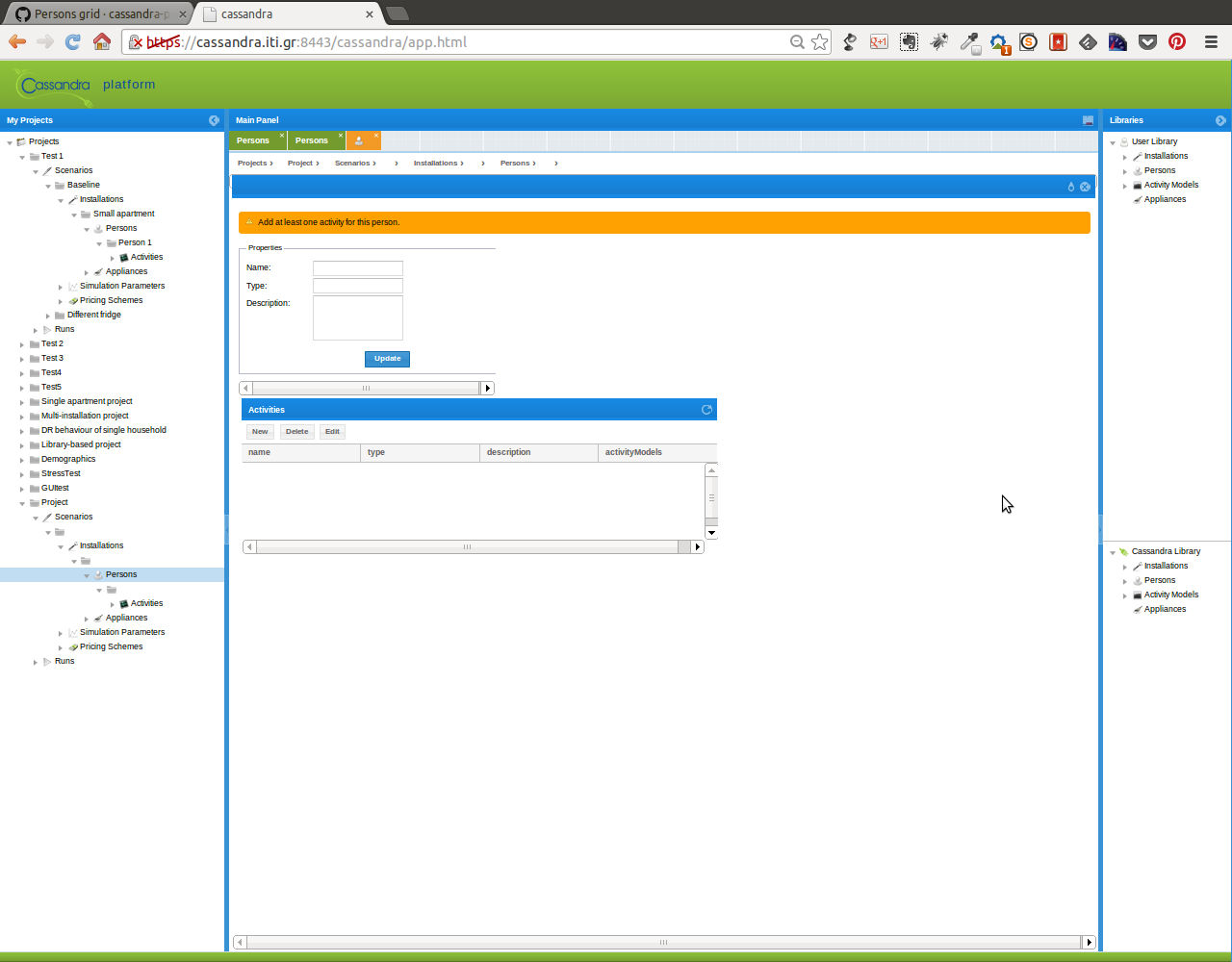Focus the Type input field
The width and height of the screenshot is (1232, 962).
pyautogui.click(x=358, y=286)
